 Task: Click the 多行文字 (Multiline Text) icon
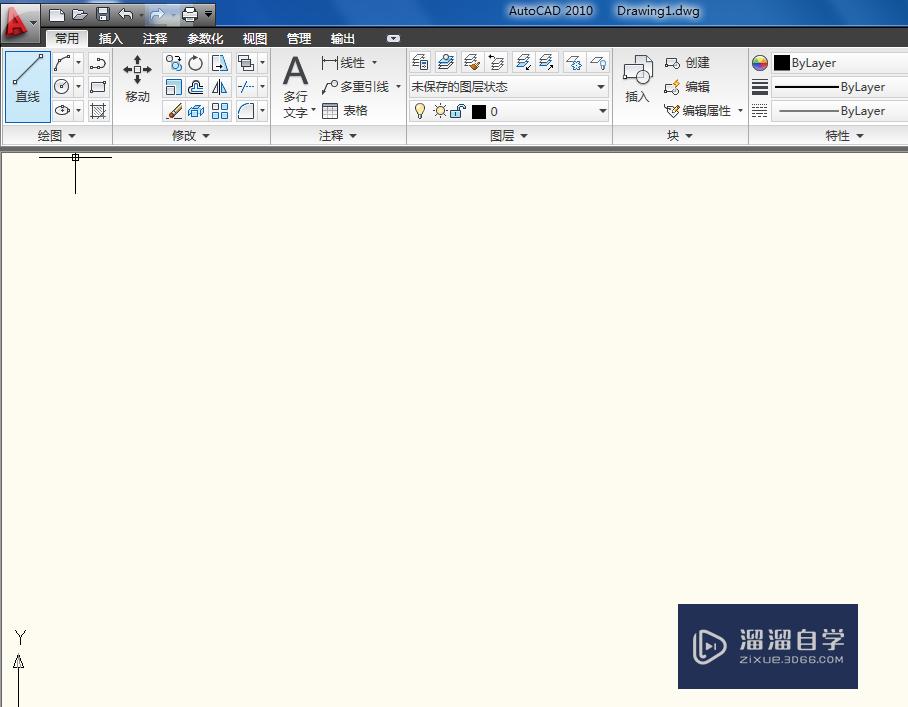(x=295, y=72)
